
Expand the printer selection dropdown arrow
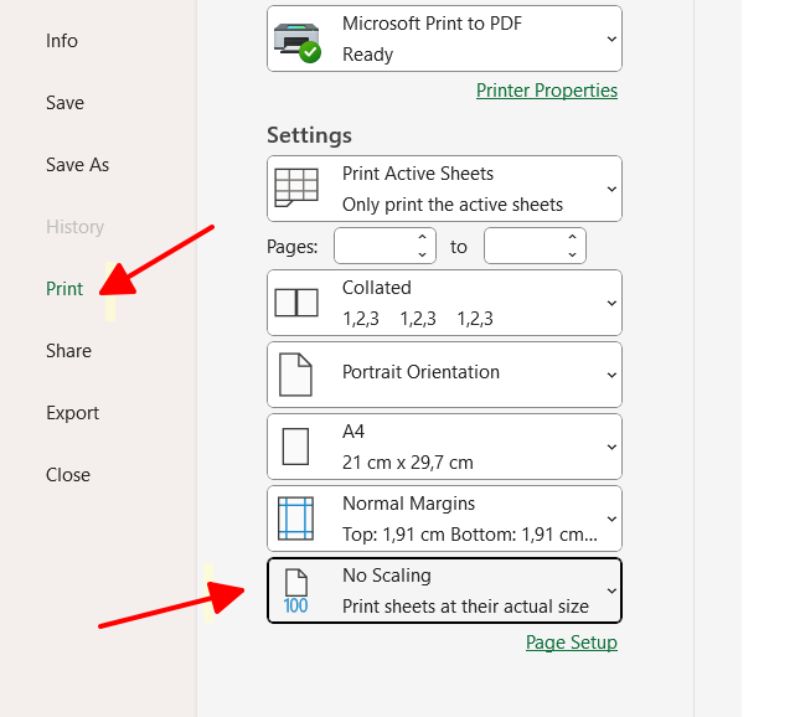(611, 39)
